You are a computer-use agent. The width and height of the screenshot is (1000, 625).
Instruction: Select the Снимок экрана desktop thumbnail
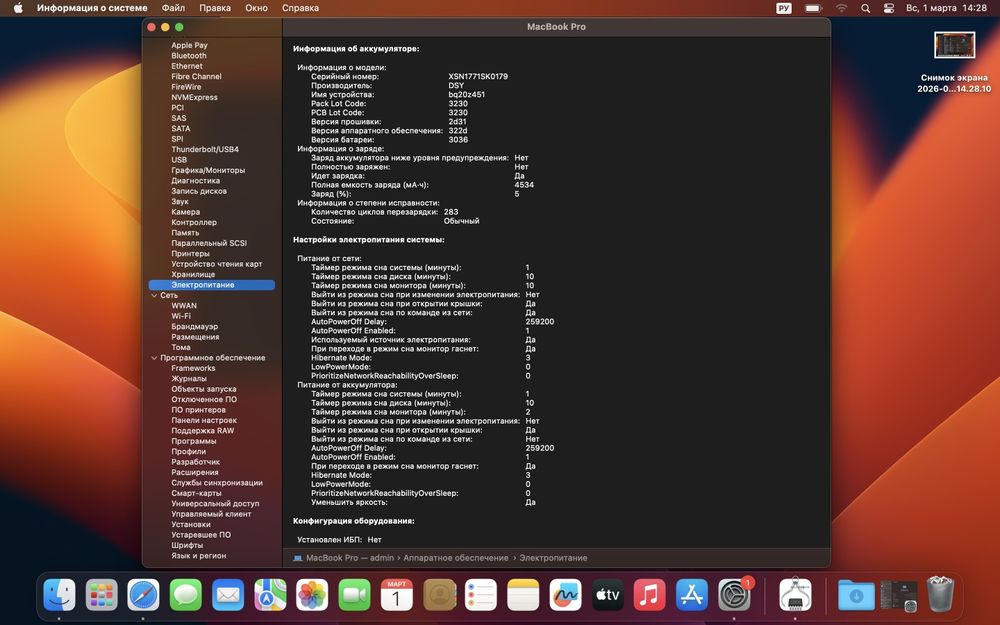954,45
